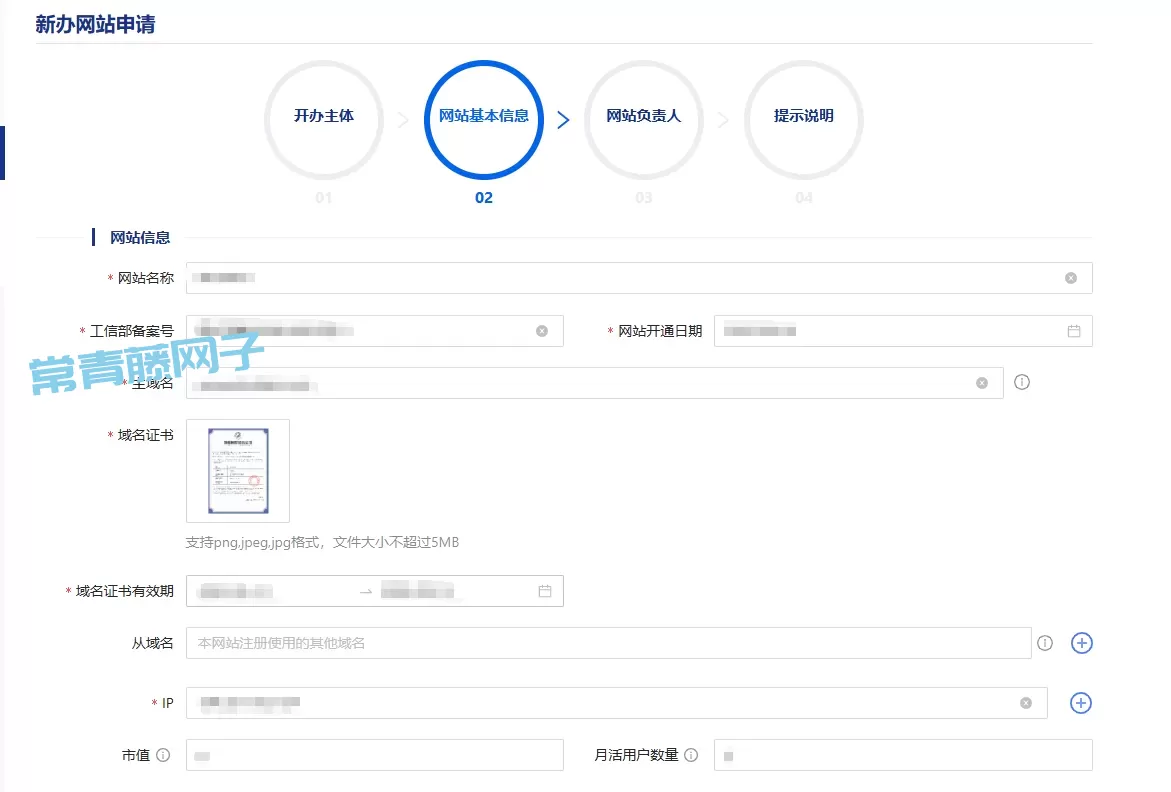Click the info icon beside the 从域名 field

[x=1045, y=643]
